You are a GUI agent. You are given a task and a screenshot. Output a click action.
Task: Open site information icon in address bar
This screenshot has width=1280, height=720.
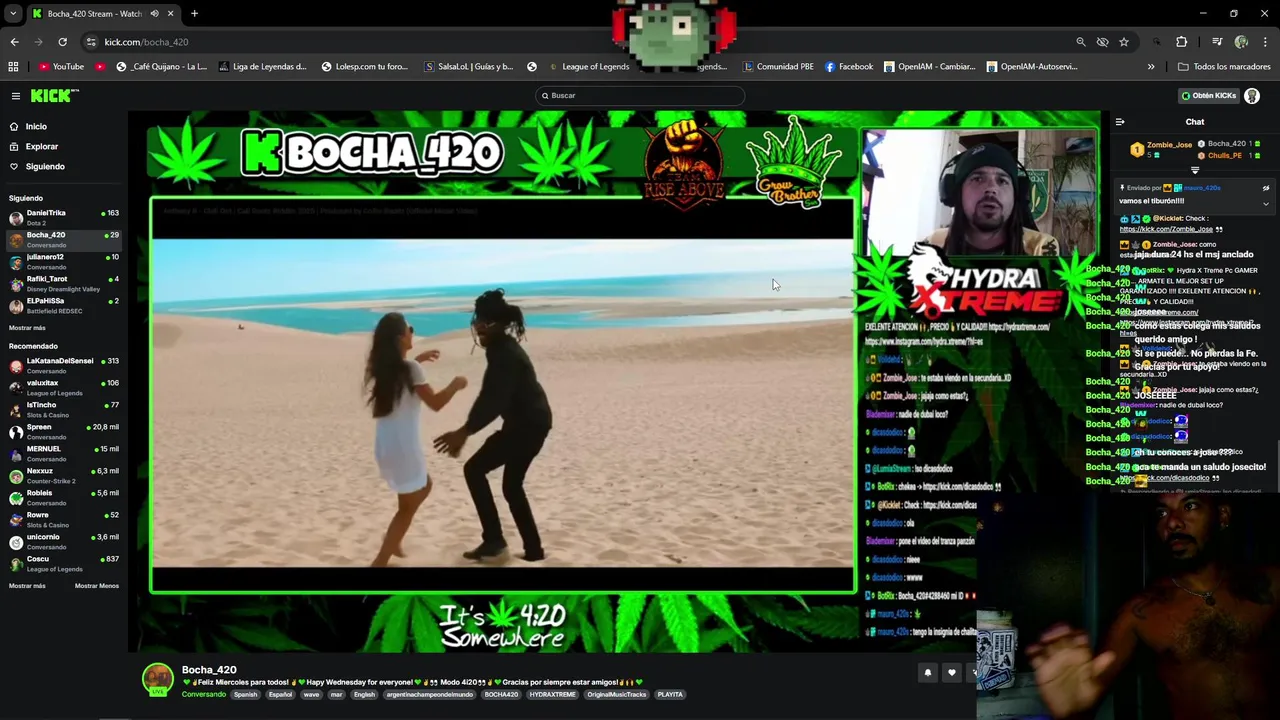[91, 42]
